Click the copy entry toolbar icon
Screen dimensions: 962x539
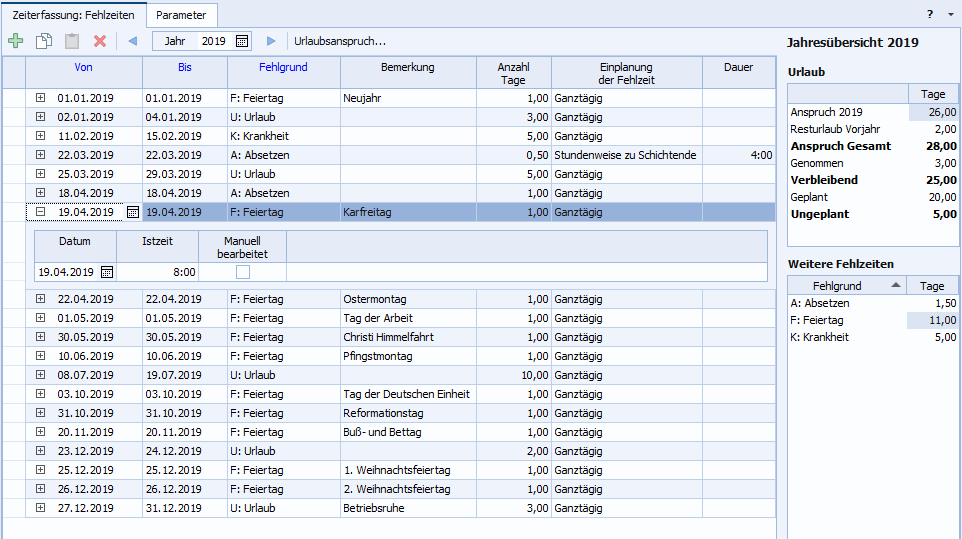click(x=43, y=41)
